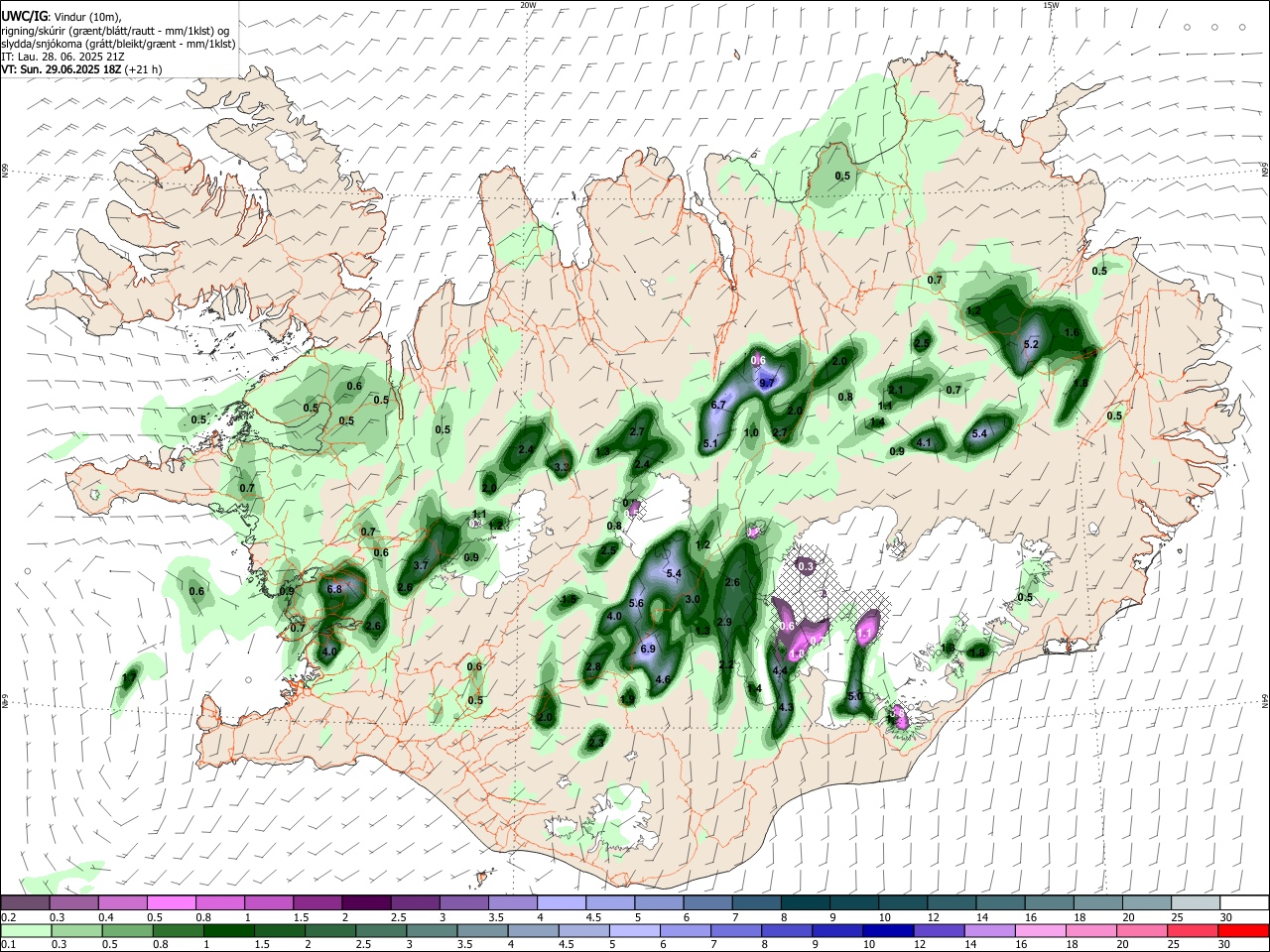Click the 6.8 precipitation value on the map
The width and height of the screenshot is (1270, 952).
pyautogui.click(x=334, y=588)
